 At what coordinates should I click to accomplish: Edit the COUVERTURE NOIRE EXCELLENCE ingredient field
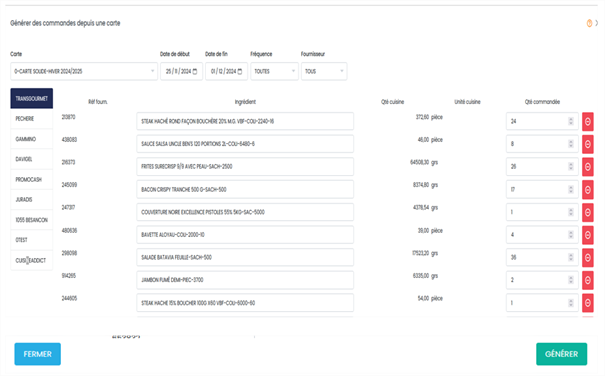245,212
